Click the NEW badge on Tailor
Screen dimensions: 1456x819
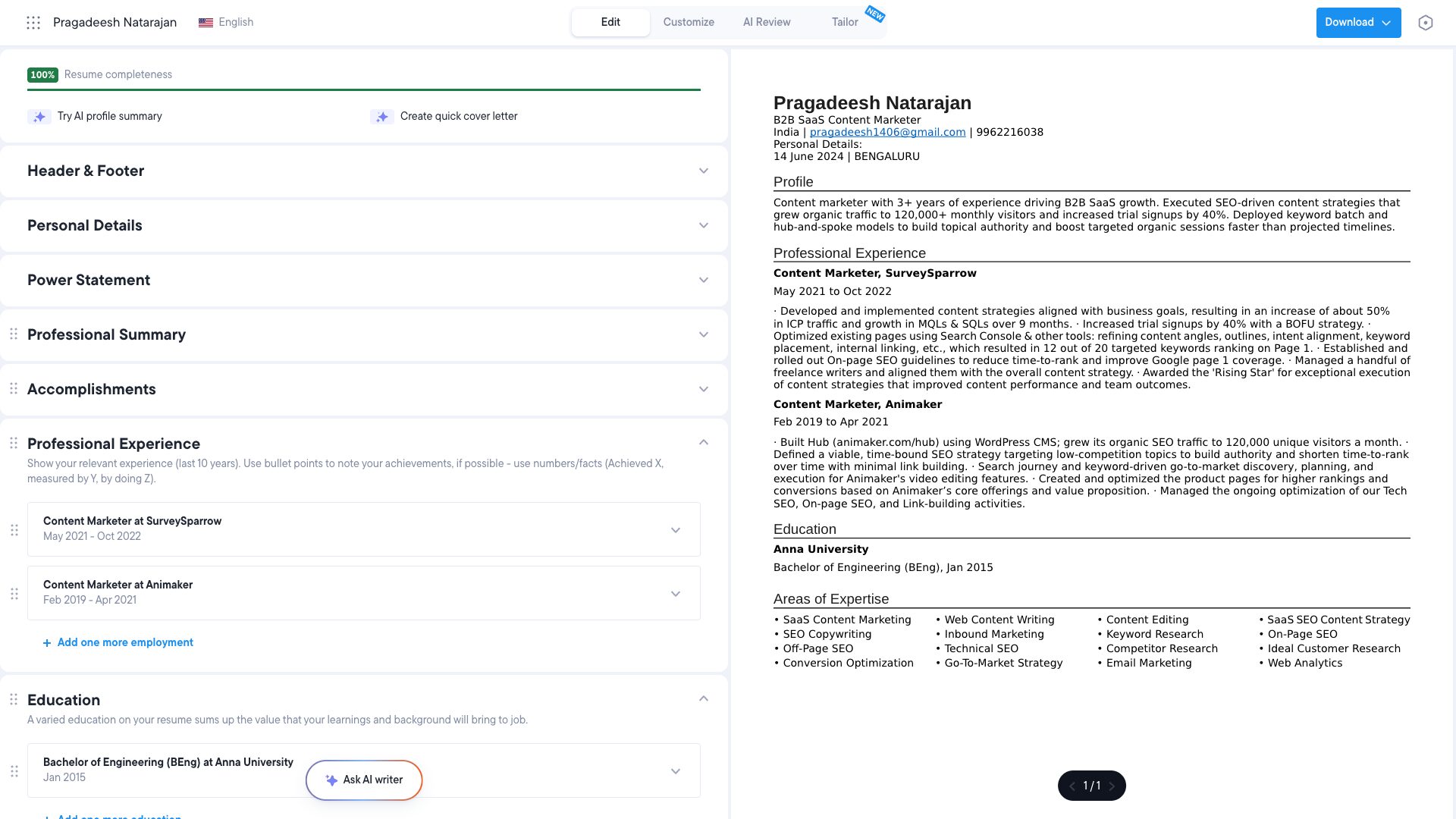pos(875,14)
